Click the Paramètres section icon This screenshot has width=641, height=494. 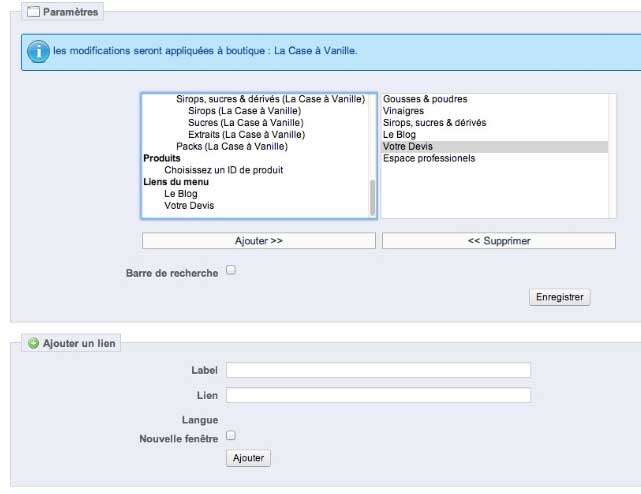34,12
